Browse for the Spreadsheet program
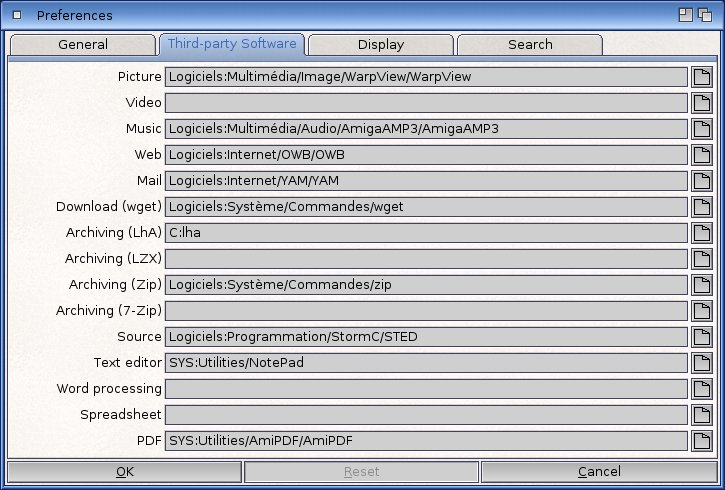 click(x=701, y=415)
